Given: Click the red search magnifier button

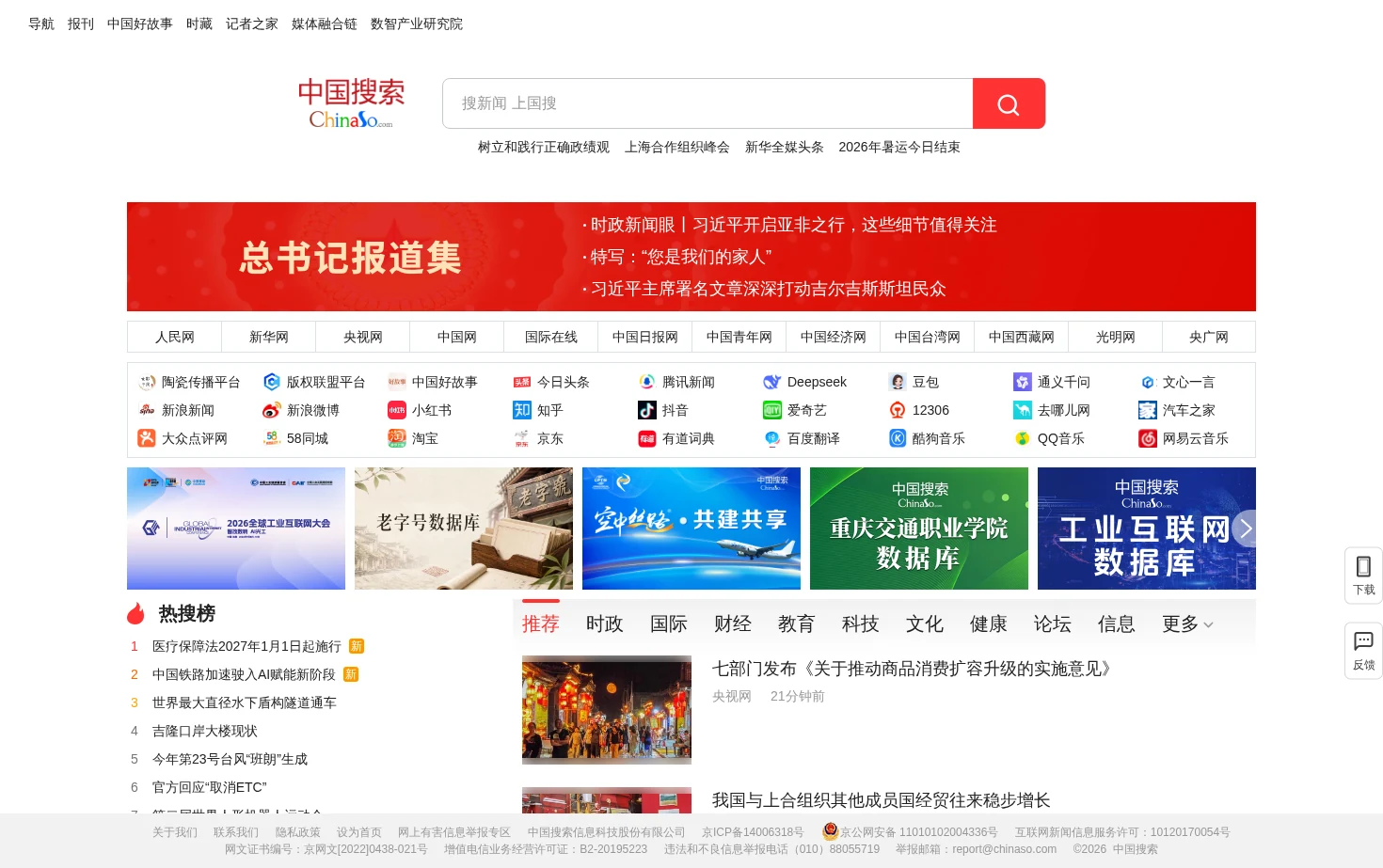Looking at the screenshot, I should pos(1009,103).
